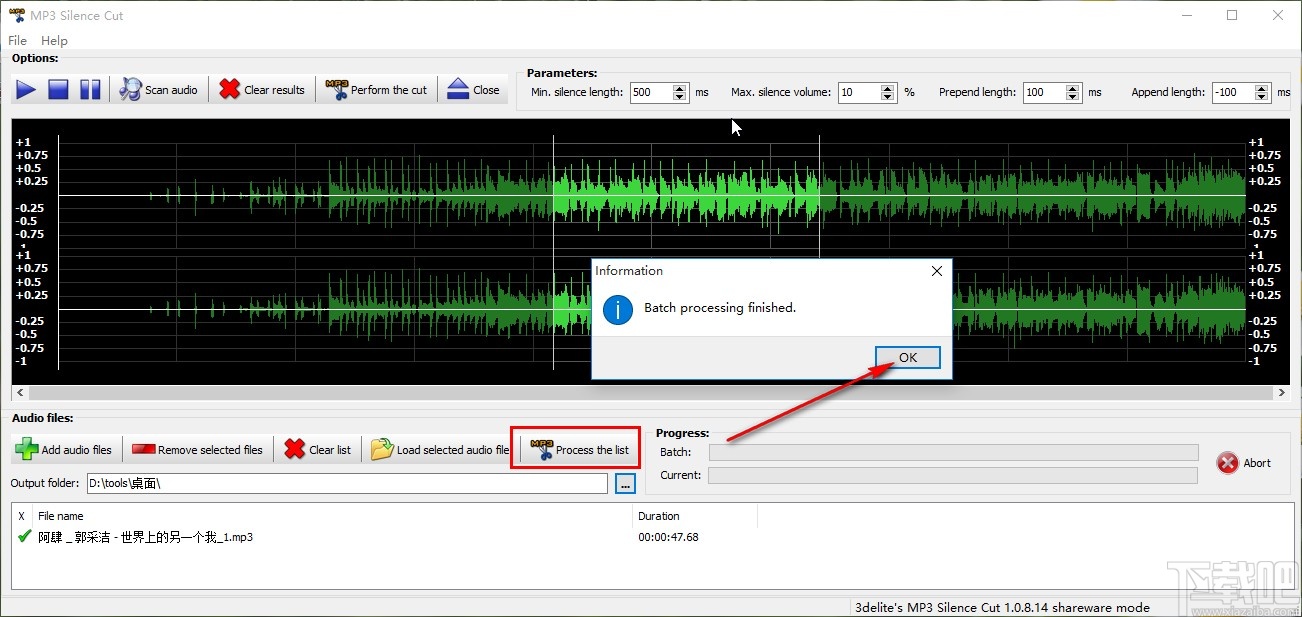Click Remove selected files button
This screenshot has height=617, width=1302.
pyautogui.click(x=197, y=450)
